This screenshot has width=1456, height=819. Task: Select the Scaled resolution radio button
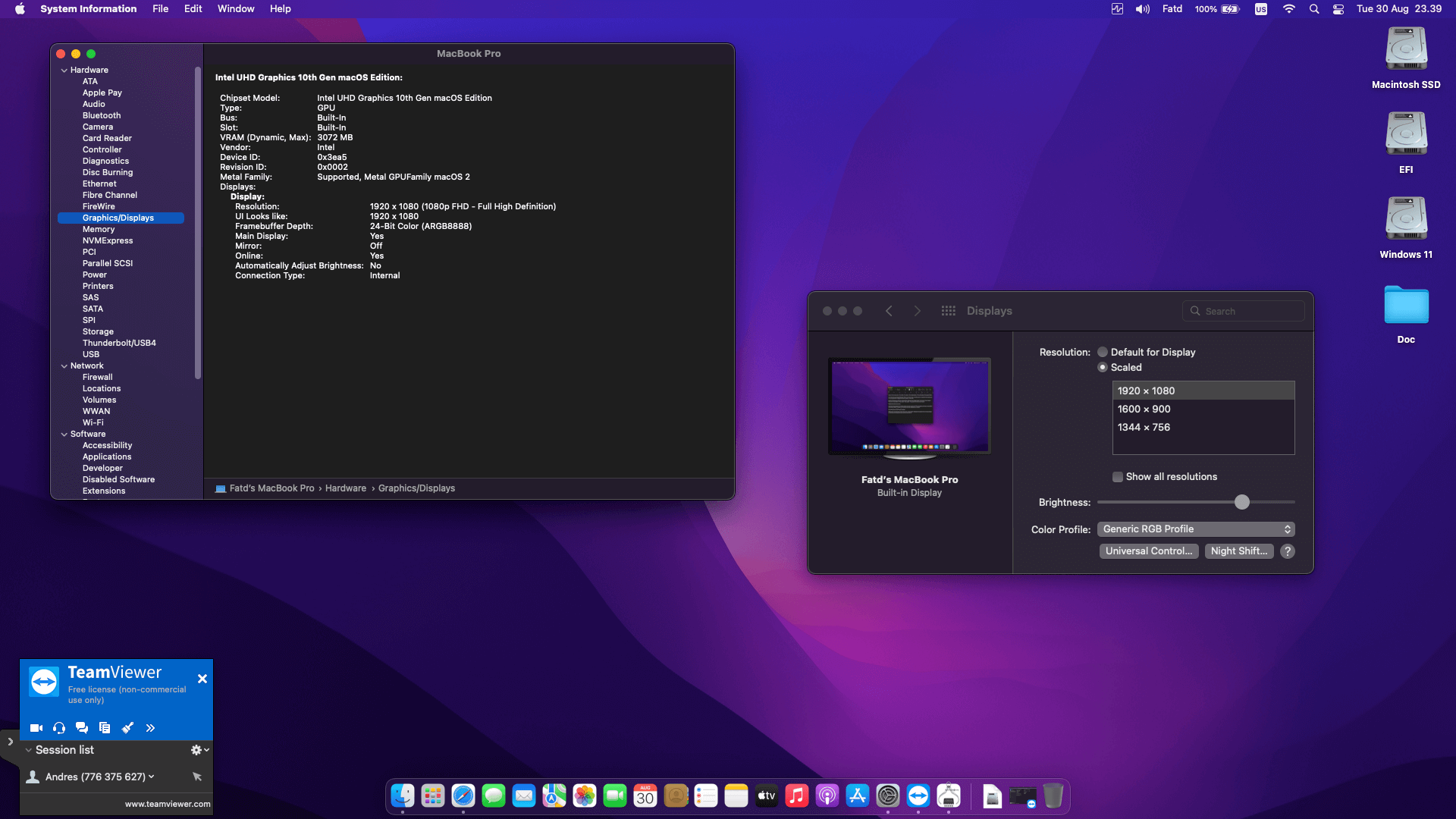click(x=1103, y=367)
